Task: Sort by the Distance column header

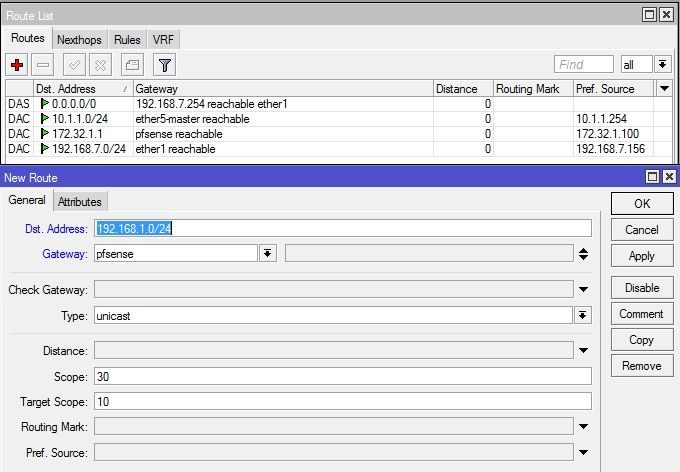Action: tap(463, 88)
